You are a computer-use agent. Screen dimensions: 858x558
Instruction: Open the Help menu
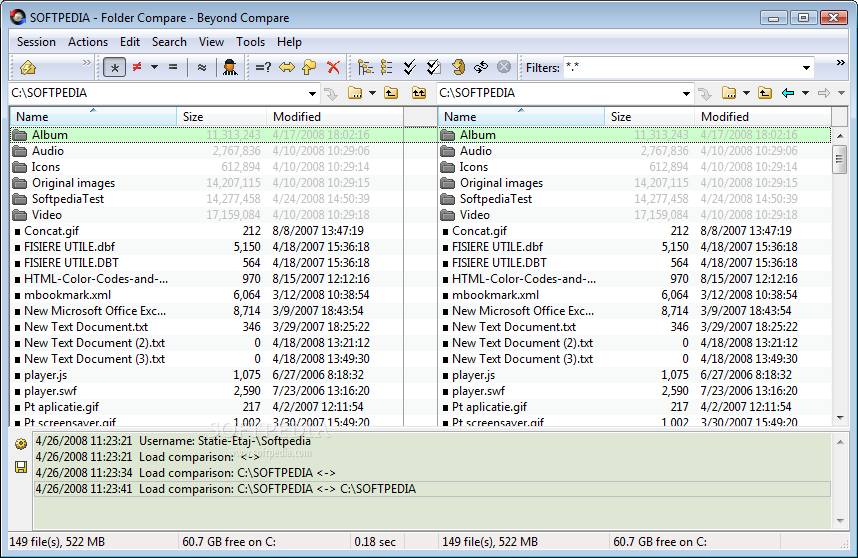point(289,42)
